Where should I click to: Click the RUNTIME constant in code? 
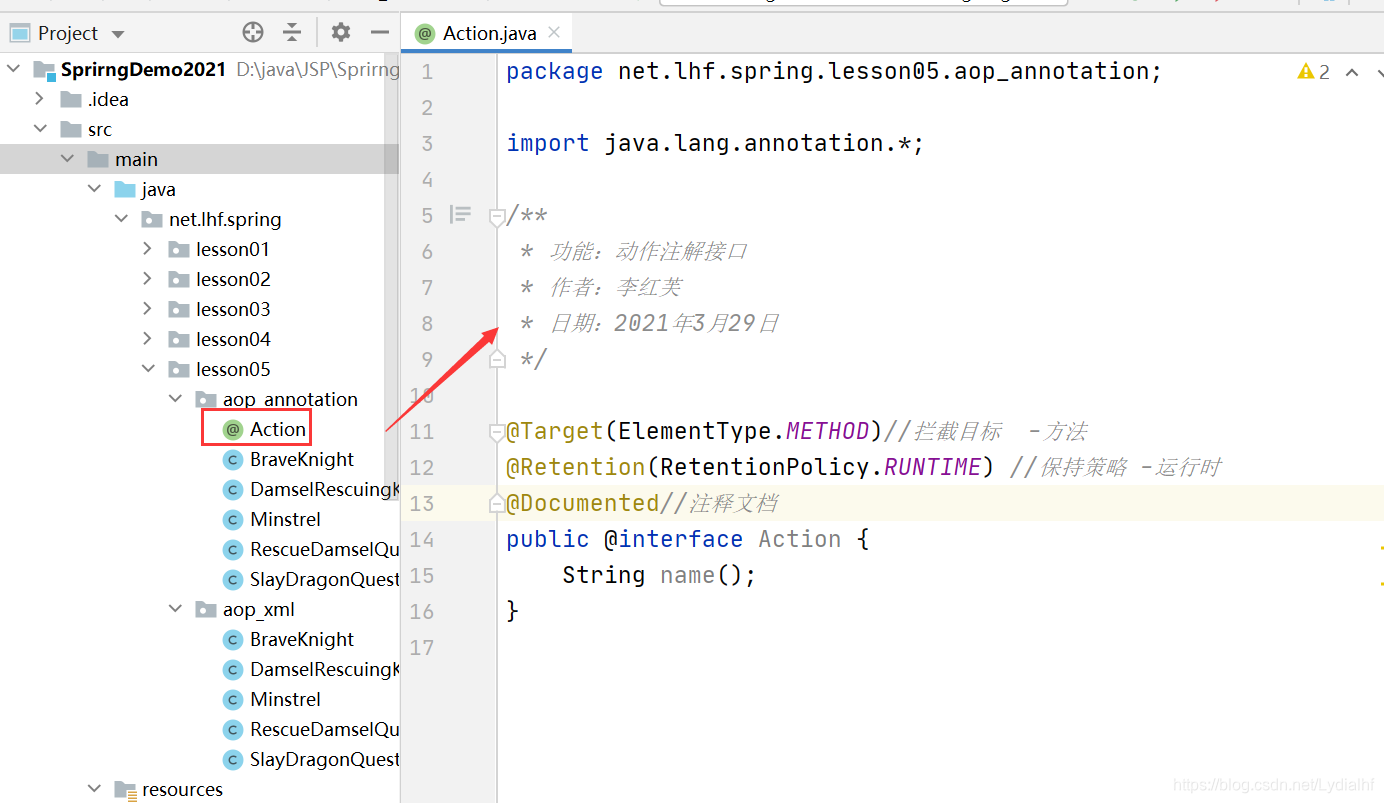[932, 467]
